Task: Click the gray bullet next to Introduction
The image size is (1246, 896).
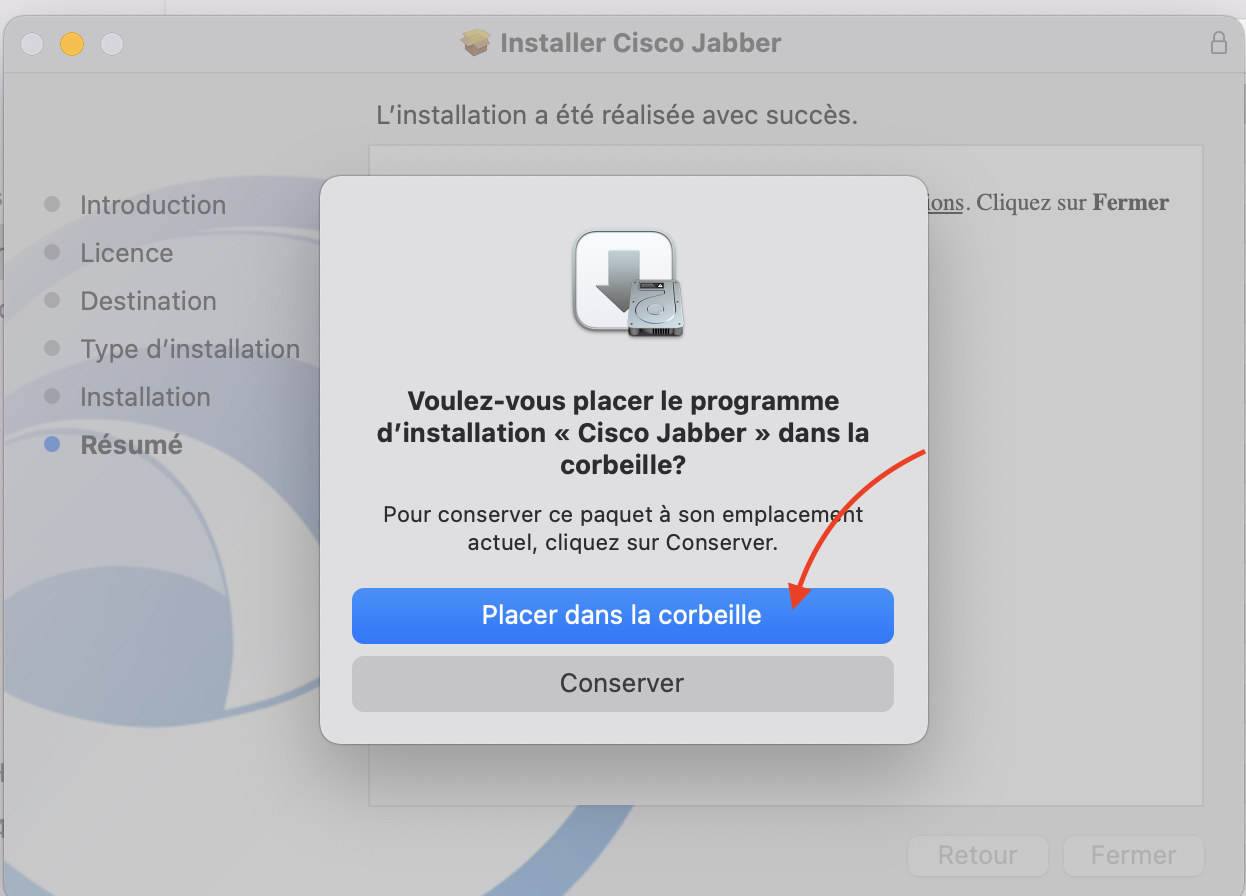Action: [x=52, y=205]
